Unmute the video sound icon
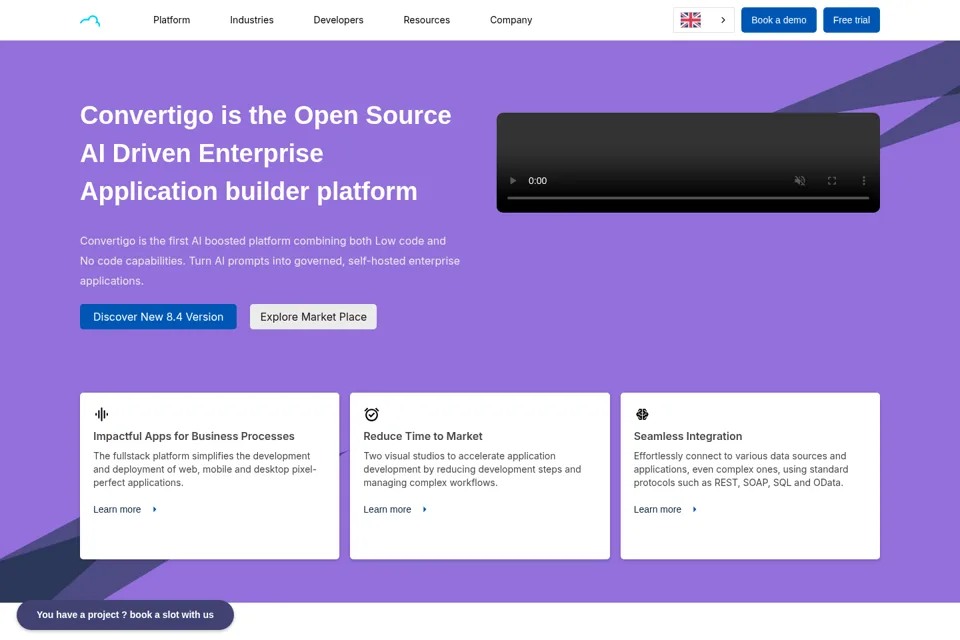Screen dimensions: 960x640 pyautogui.click(x=800, y=181)
